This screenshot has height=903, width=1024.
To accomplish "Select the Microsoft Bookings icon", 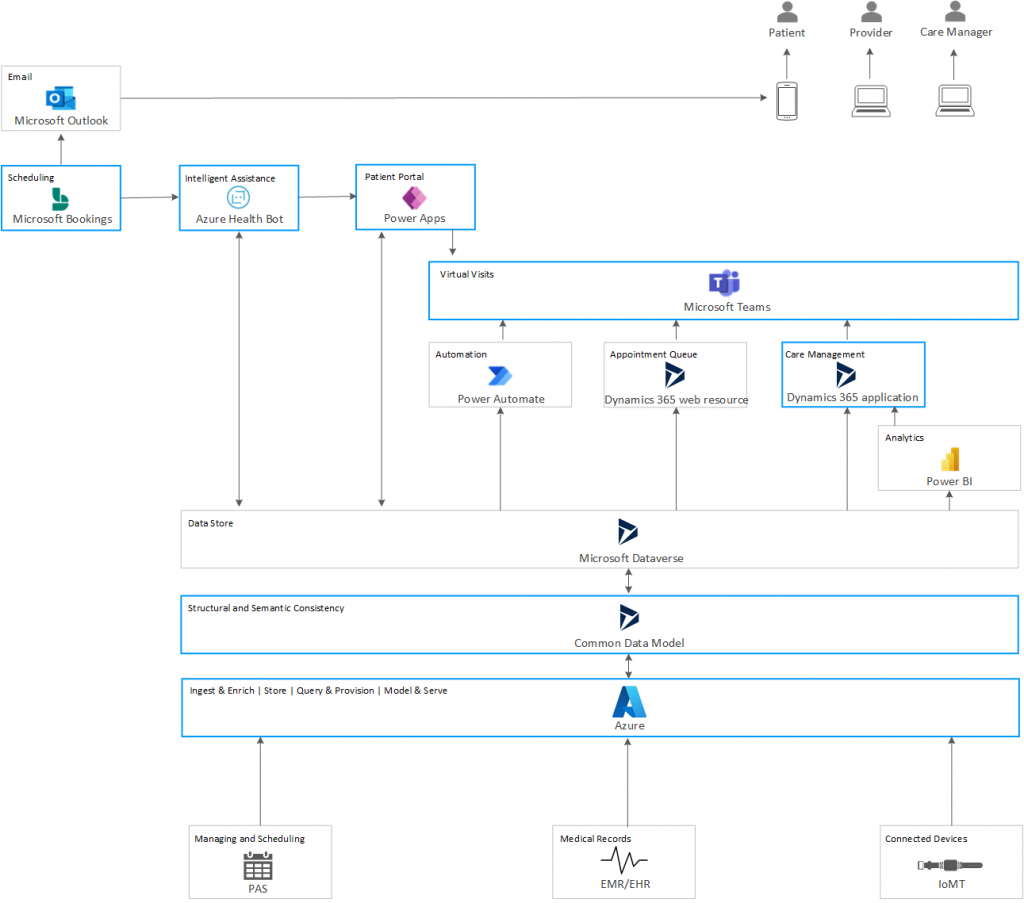I will pyautogui.click(x=60, y=199).
